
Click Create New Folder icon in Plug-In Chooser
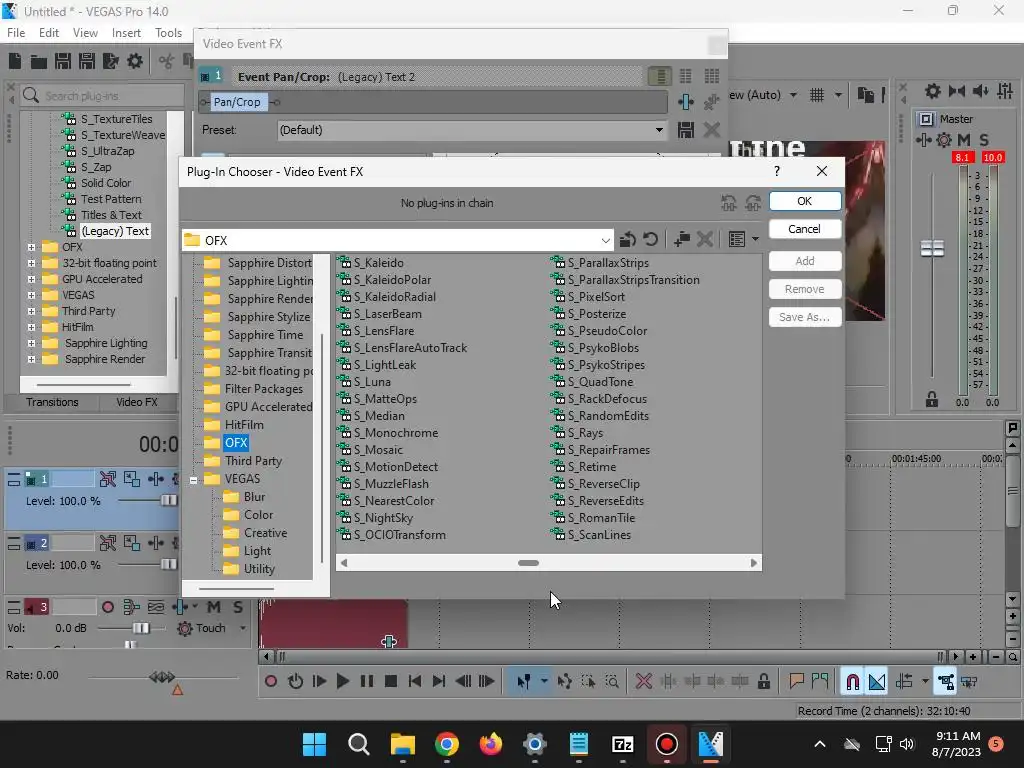point(682,240)
